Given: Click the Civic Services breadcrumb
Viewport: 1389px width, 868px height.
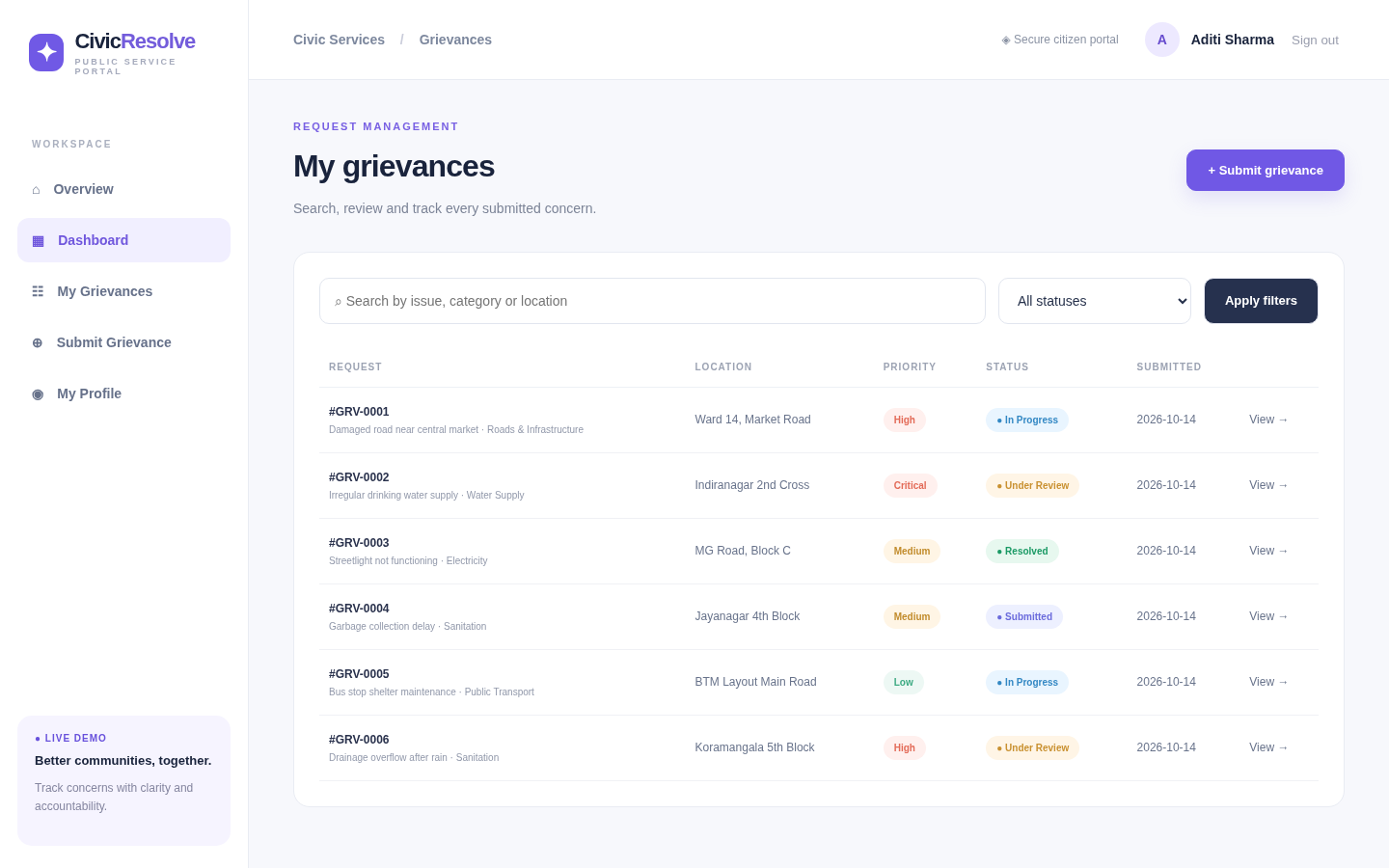Looking at the screenshot, I should pyautogui.click(x=339, y=40).
